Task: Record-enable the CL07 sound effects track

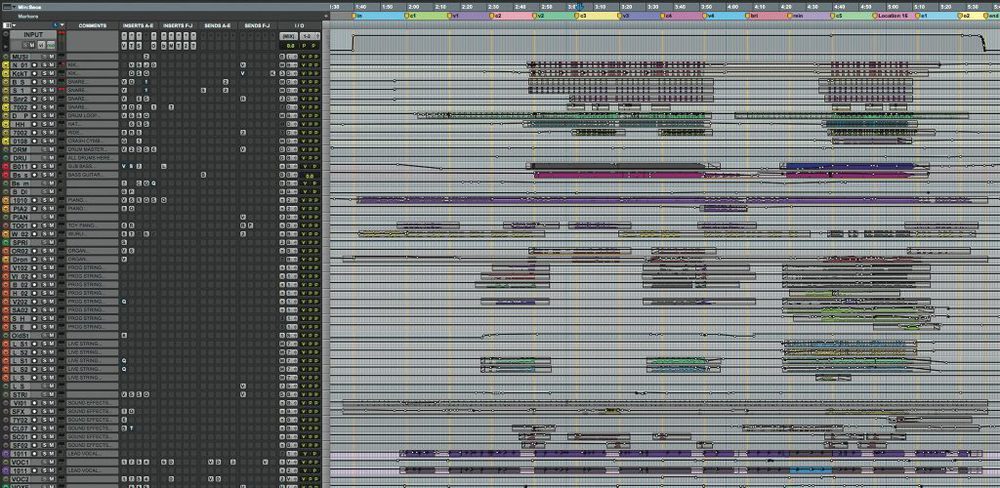Action: click(x=34, y=428)
